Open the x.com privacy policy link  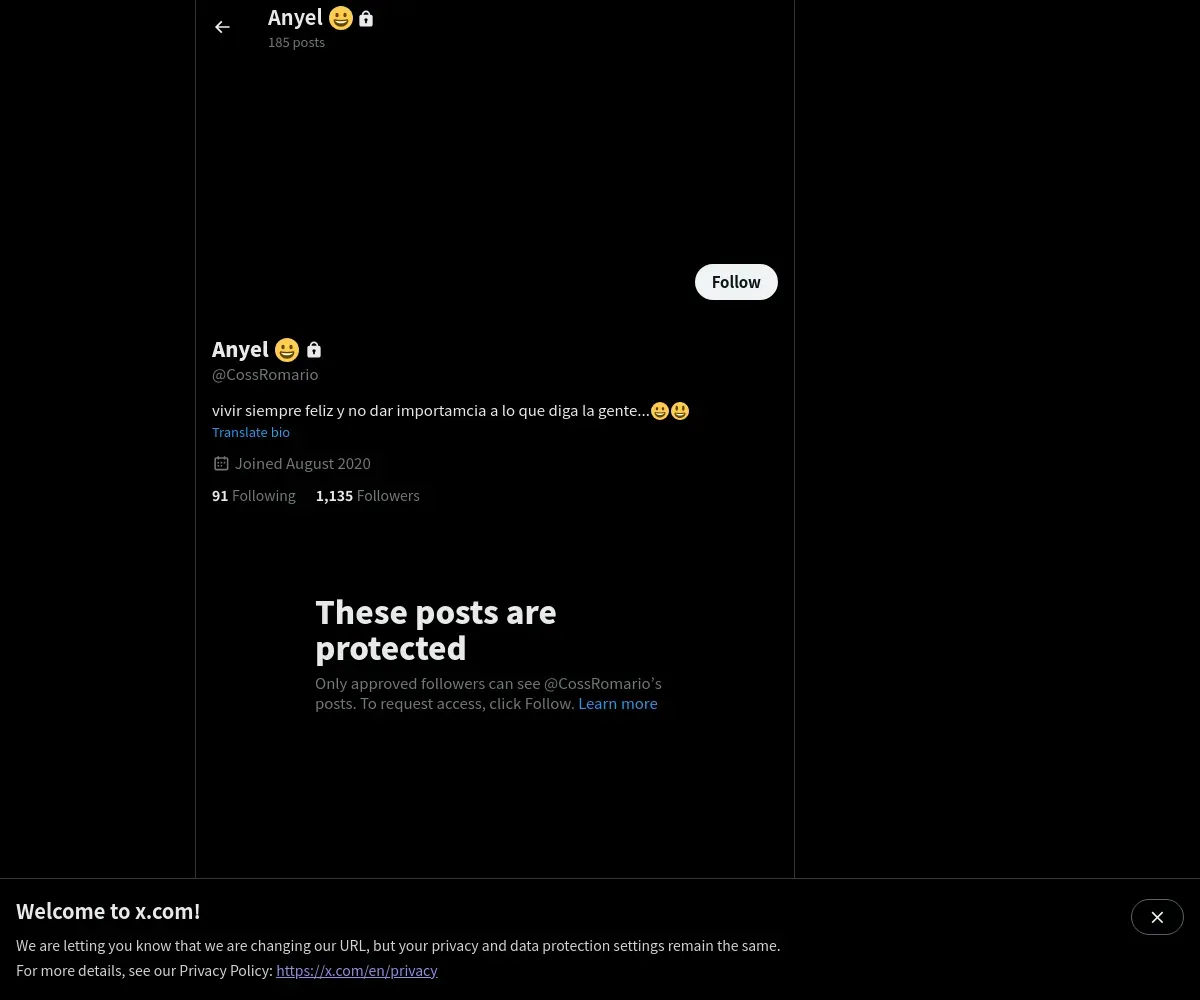[357, 971]
